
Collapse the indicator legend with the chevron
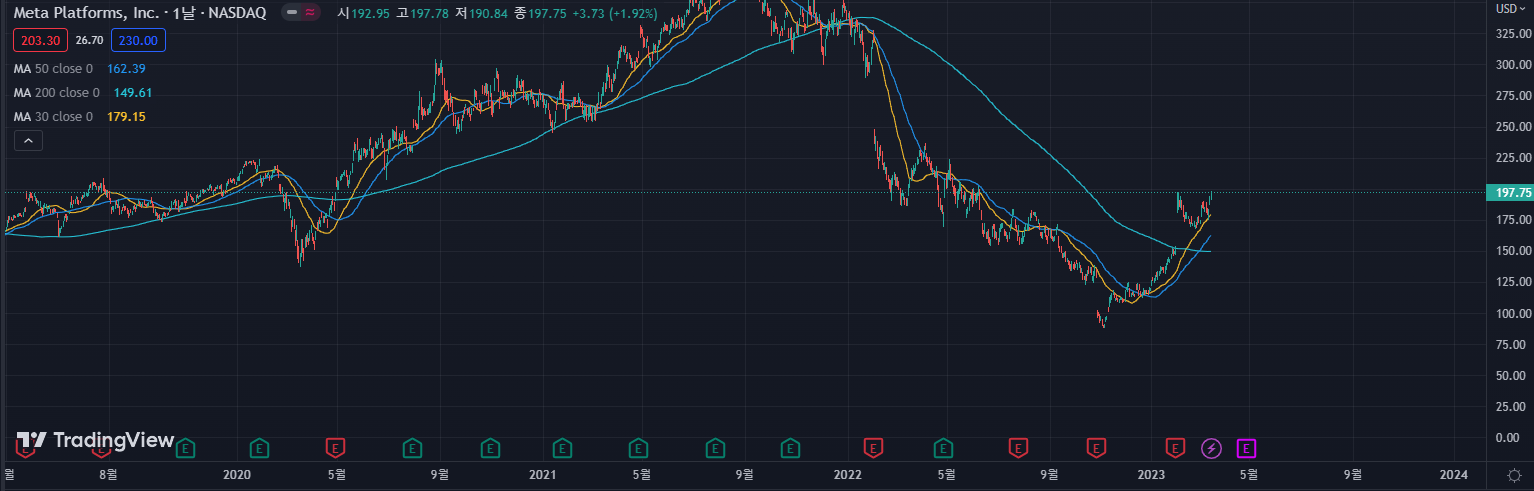click(28, 141)
